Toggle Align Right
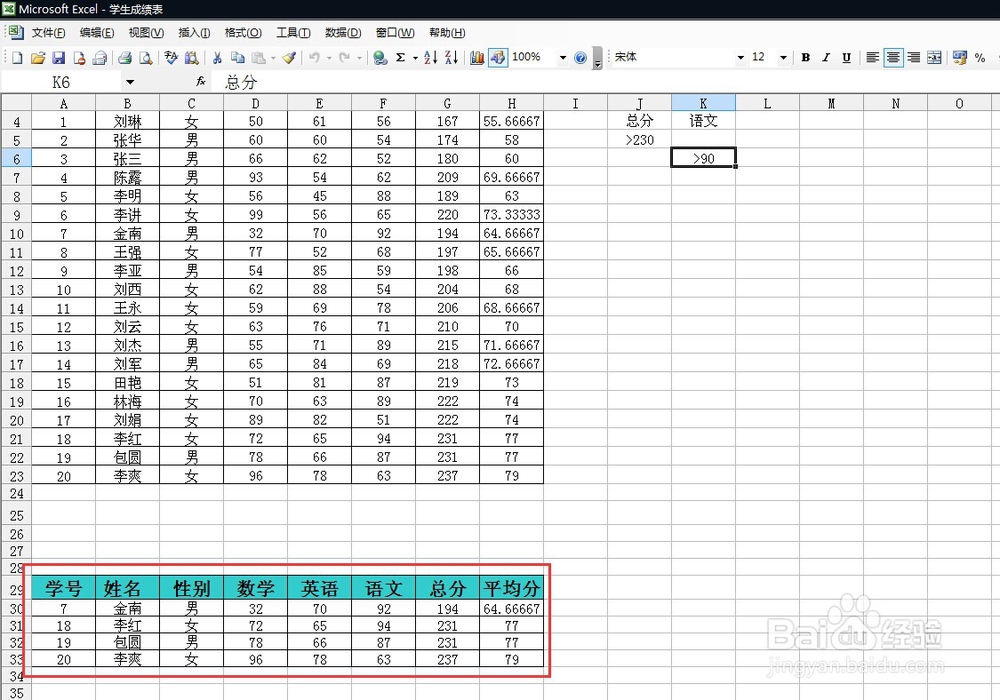The width and height of the screenshot is (1000, 700). pyautogui.click(x=914, y=58)
